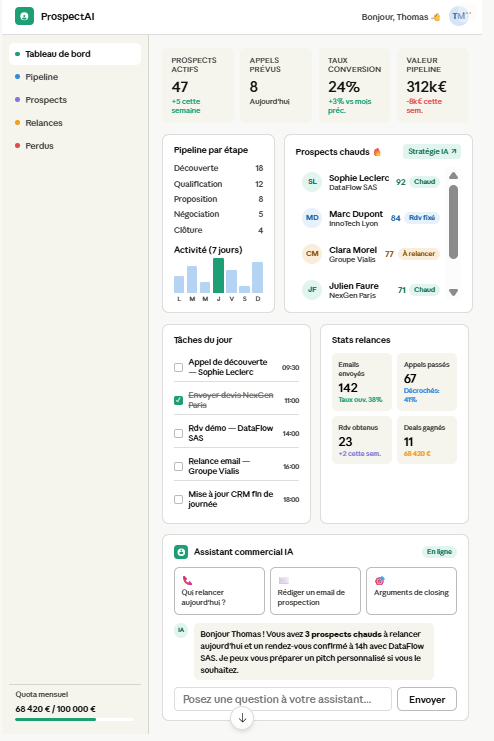
Task: Click the Négociation pipeline stage row
Action: point(218,214)
